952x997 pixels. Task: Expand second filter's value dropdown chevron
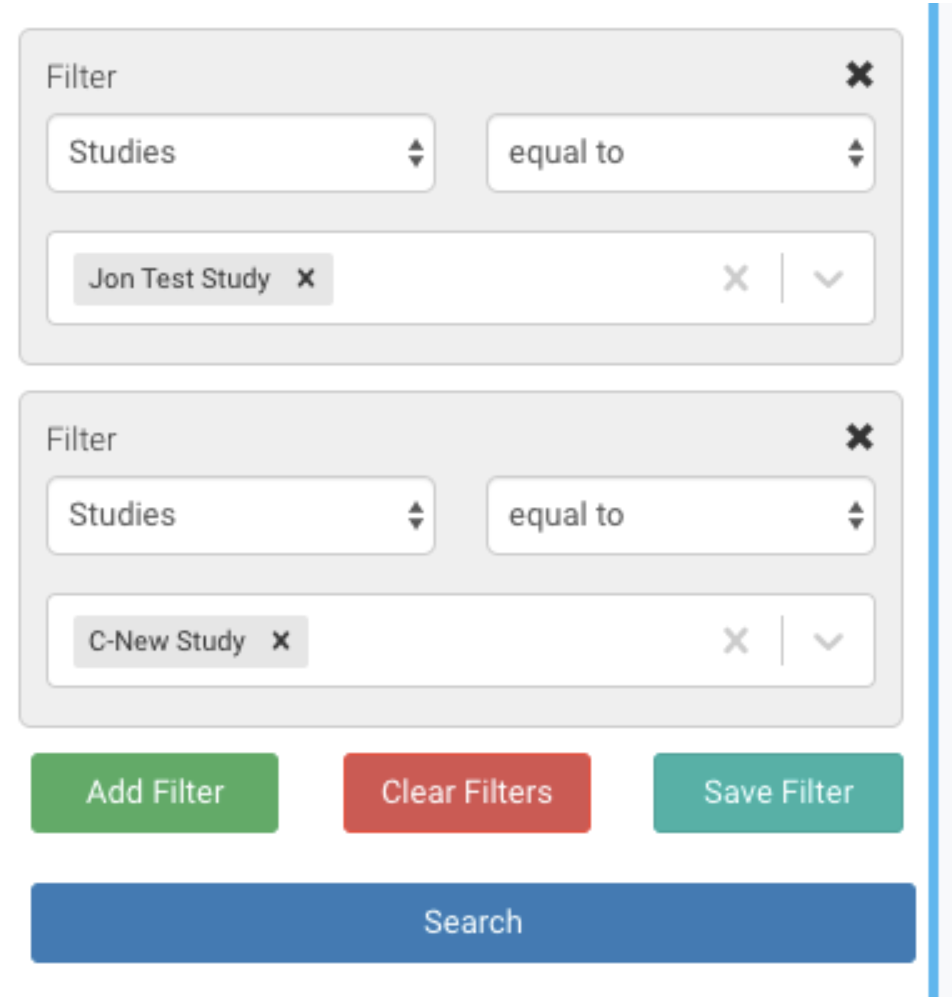(828, 641)
